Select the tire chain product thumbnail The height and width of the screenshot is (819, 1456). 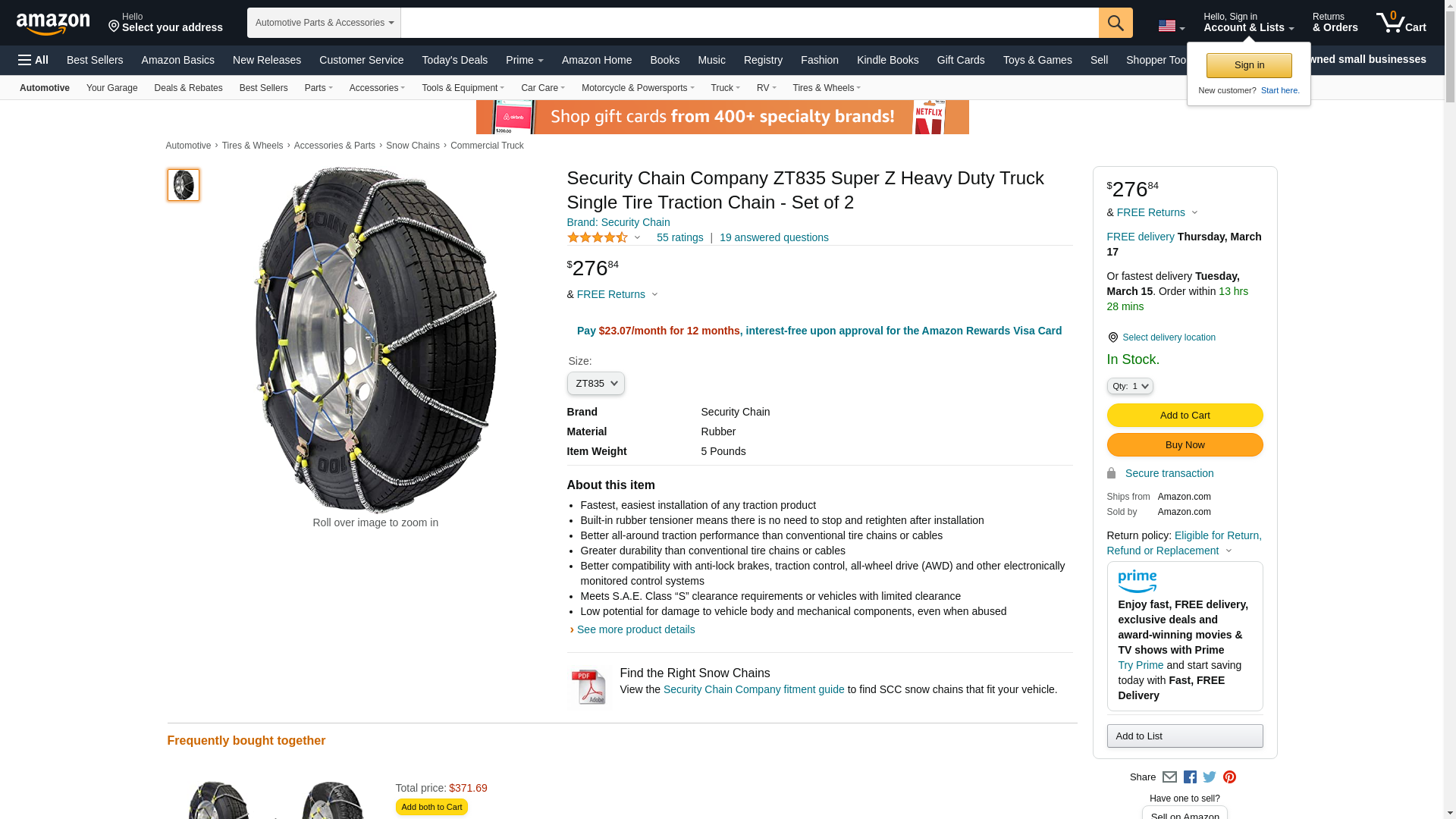click(x=184, y=185)
